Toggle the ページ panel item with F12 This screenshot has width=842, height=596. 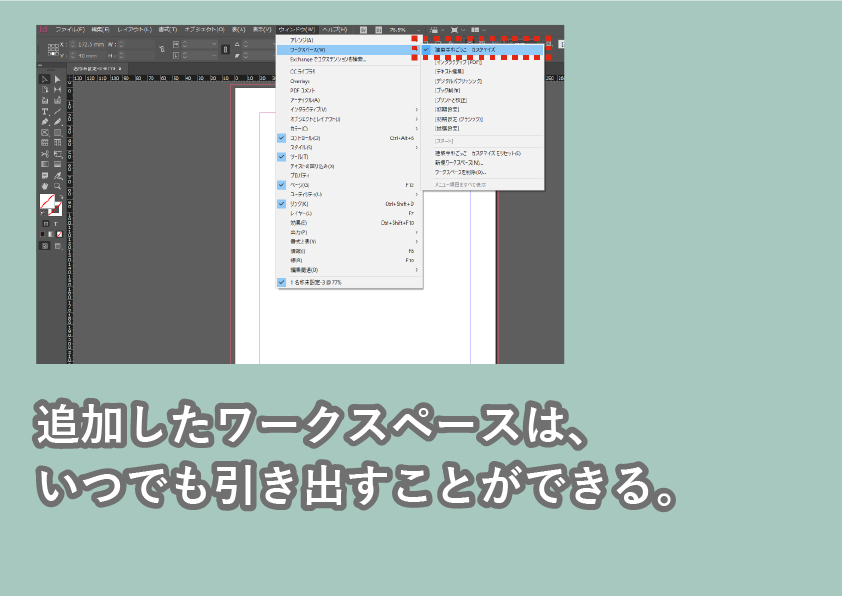click(x=347, y=185)
